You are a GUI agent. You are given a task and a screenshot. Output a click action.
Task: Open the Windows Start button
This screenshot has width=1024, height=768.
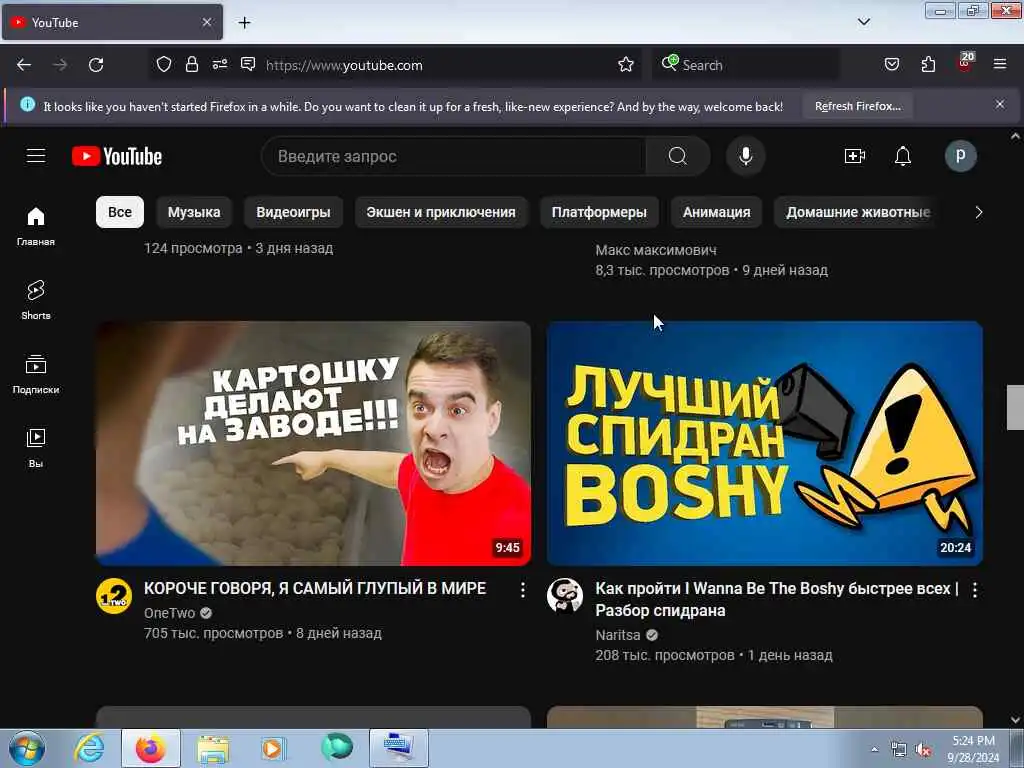coord(27,748)
